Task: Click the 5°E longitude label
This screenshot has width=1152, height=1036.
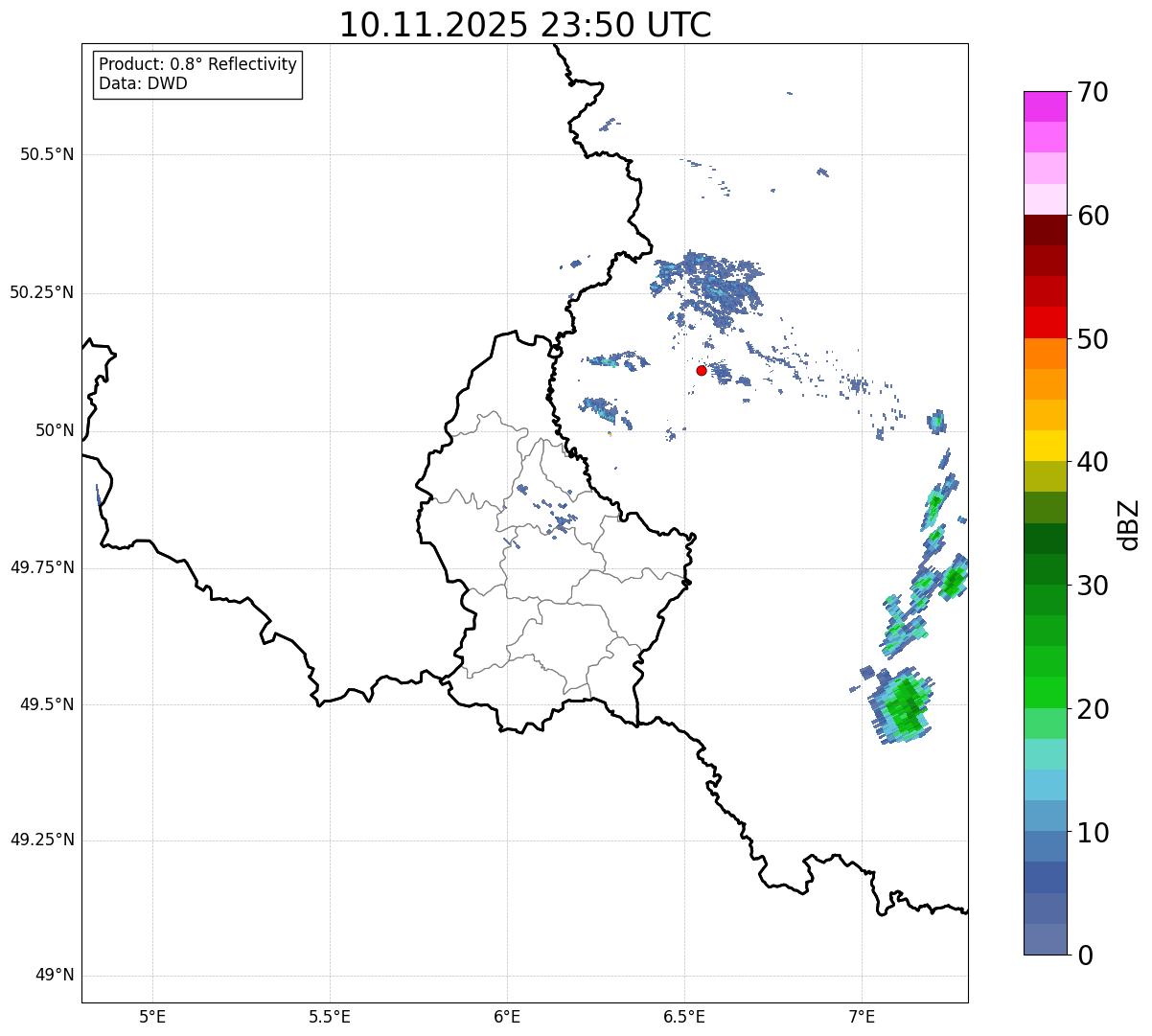Action: click(152, 1016)
